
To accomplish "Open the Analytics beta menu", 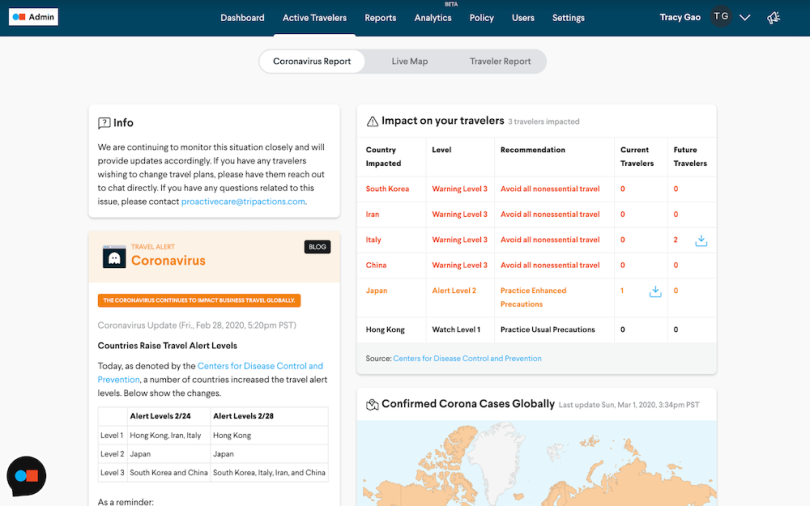I will click(433, 18).
